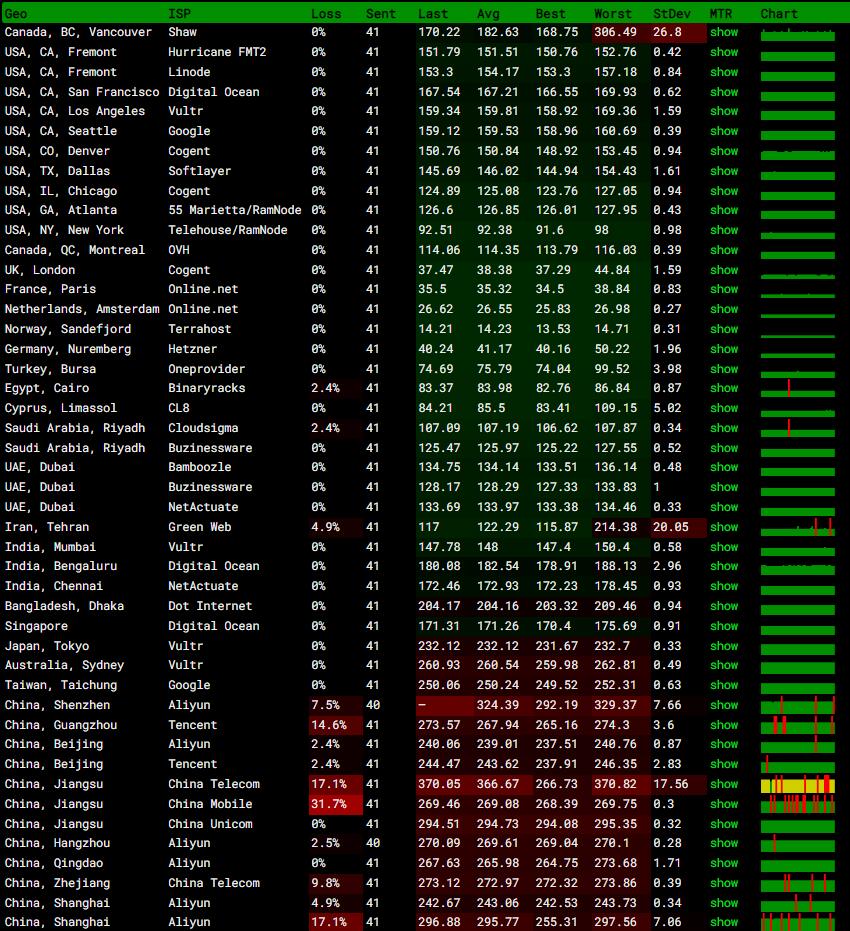Open MTR for Atlanta 55 Marietta/RamNode
Image resolution: width=850 pixels, height=931 pixels.
pyautogui.click(x=724, y=210)
